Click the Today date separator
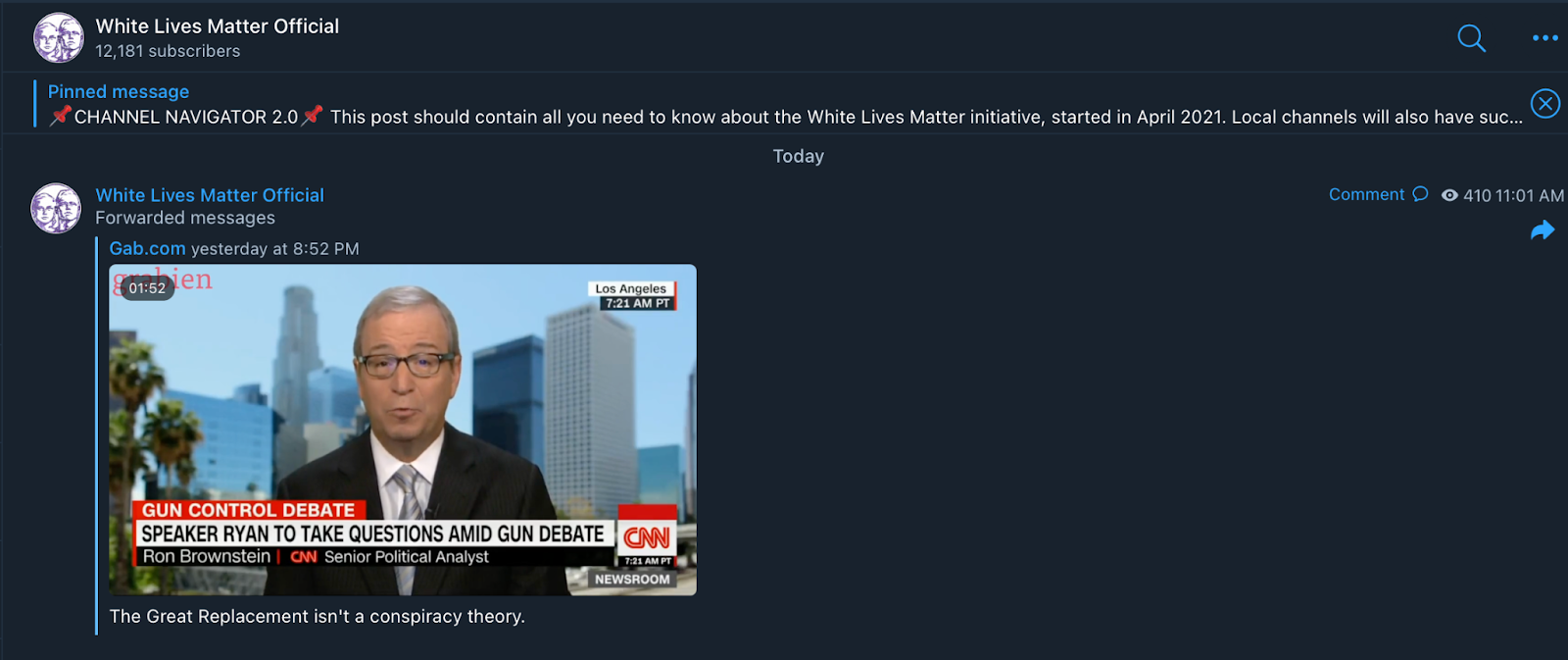This screenshot has height=660, width=1568. point(798,156)
